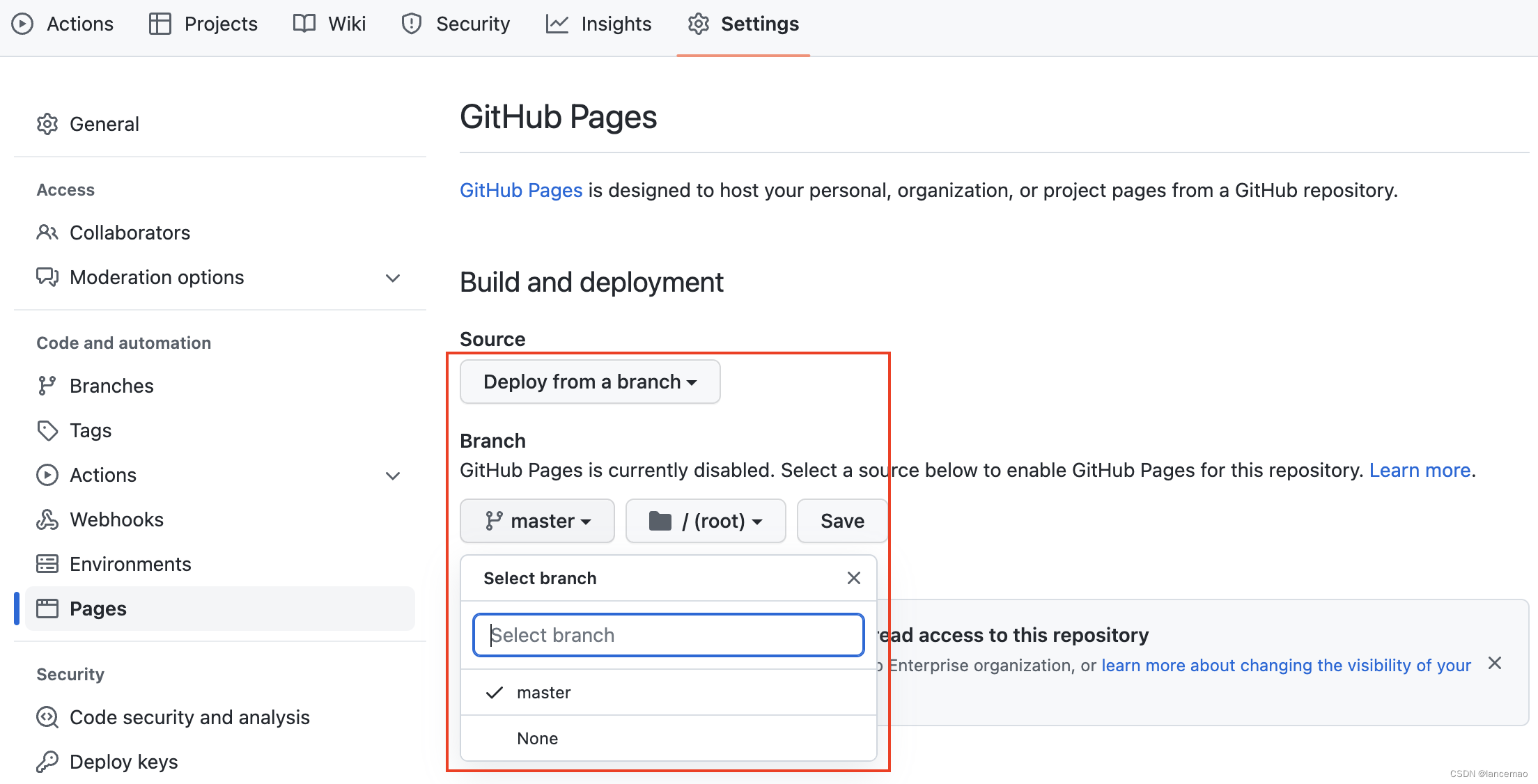Click the Deploy keys key icon
The height and width of the screenshot is (784, 1538).
pos(47,762)
